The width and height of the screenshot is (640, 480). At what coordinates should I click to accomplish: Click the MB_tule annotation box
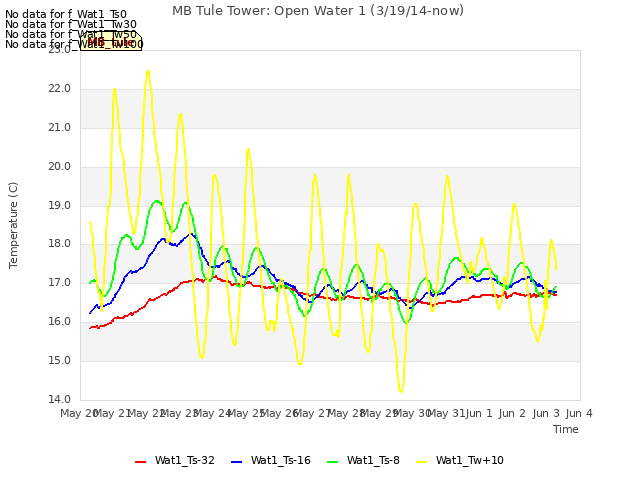[111, 41]
